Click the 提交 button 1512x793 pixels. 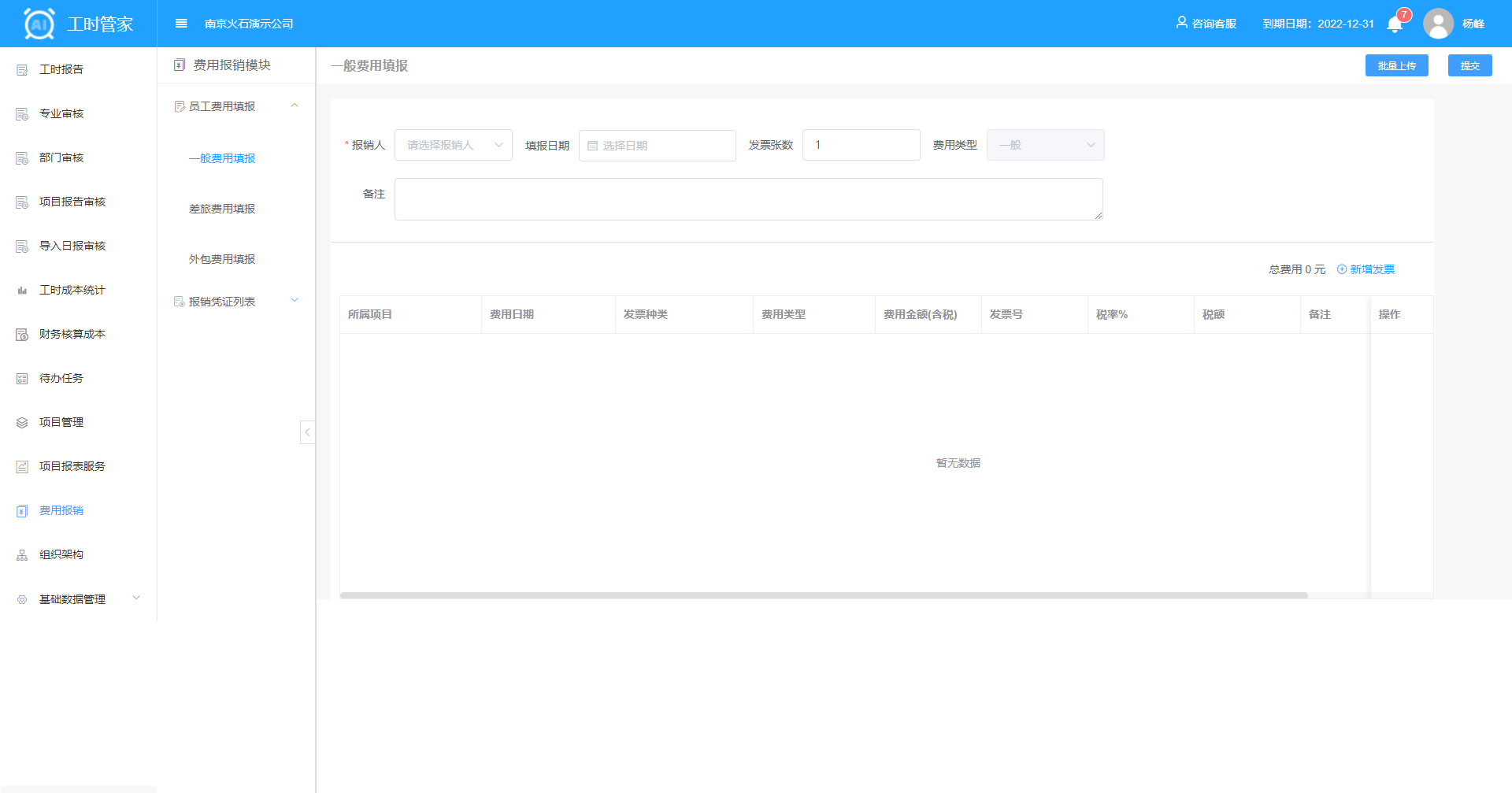coord(1469,66)
